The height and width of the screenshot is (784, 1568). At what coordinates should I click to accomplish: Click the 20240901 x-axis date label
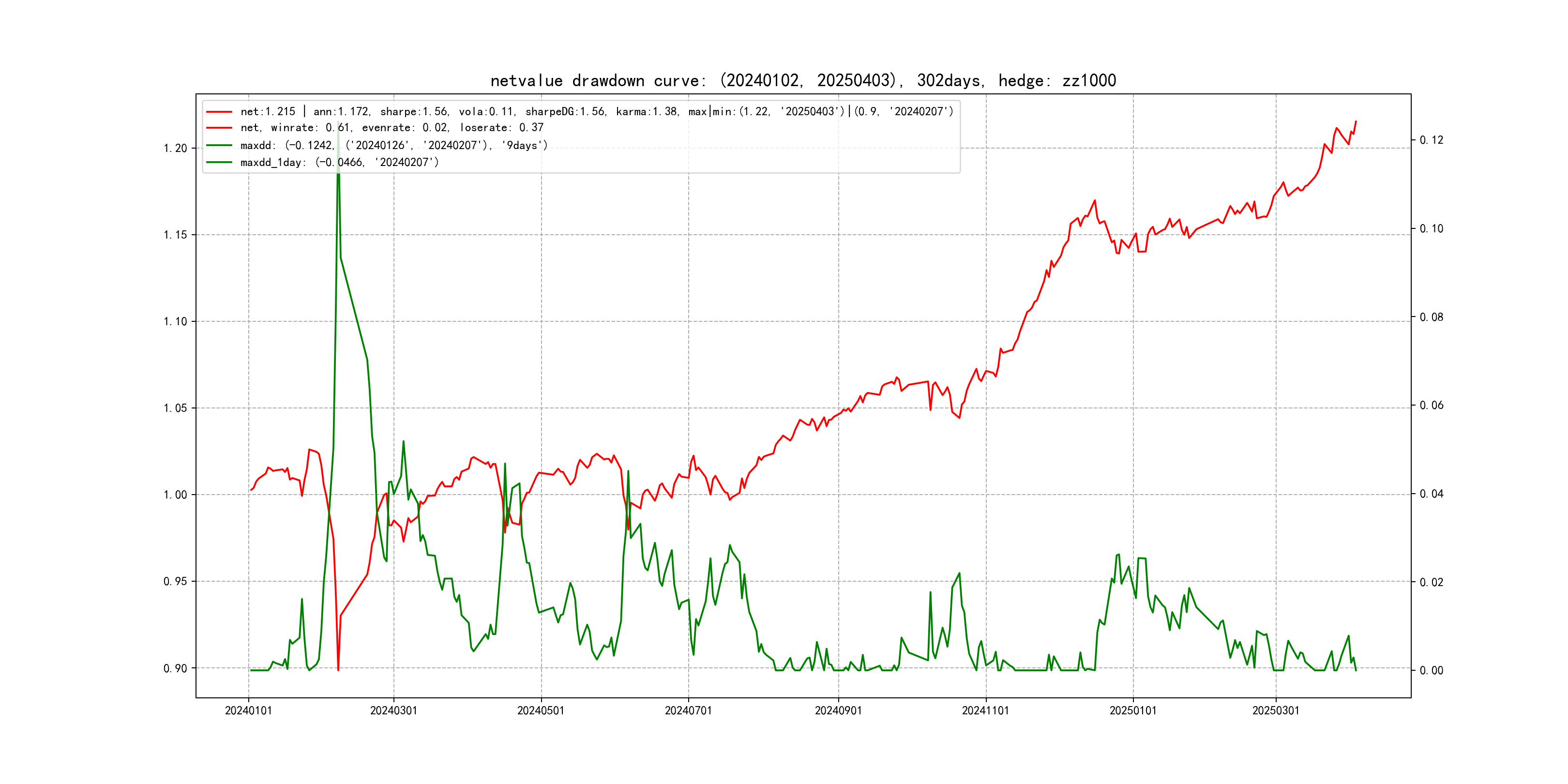[x=838, y=710]
